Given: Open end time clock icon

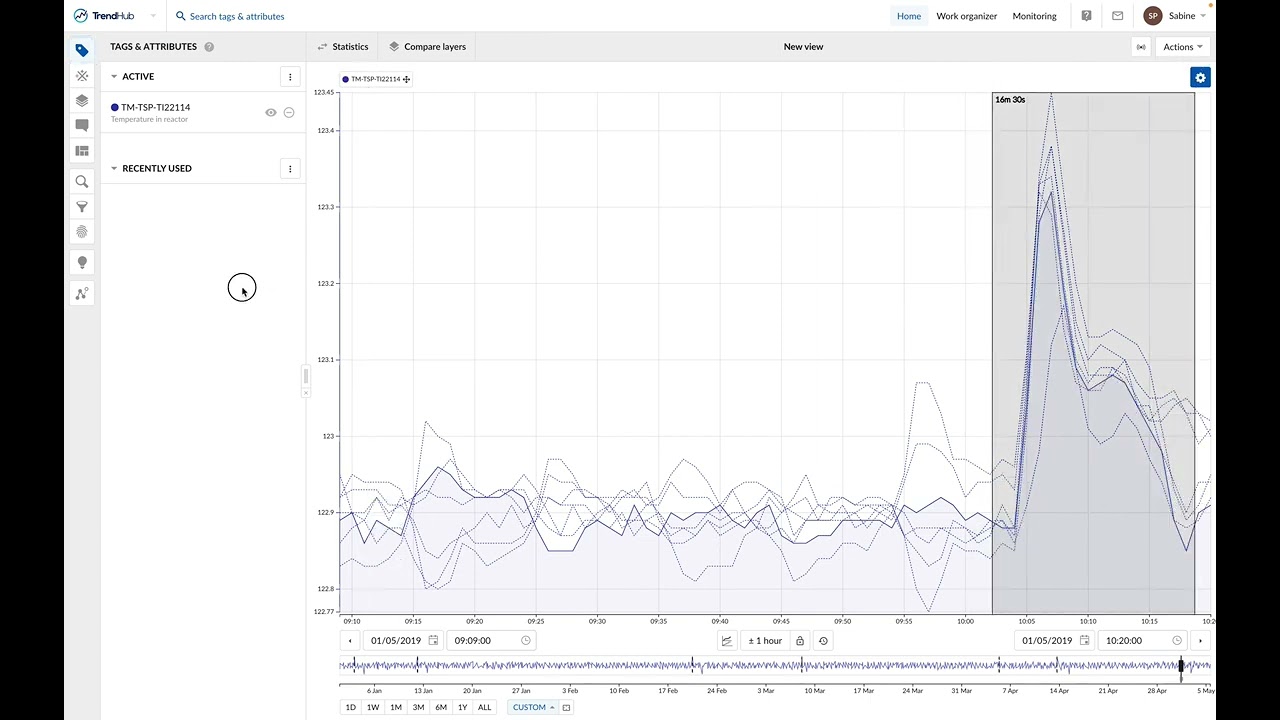Looking at the screenshot, I should click(x=1176, y=640).
